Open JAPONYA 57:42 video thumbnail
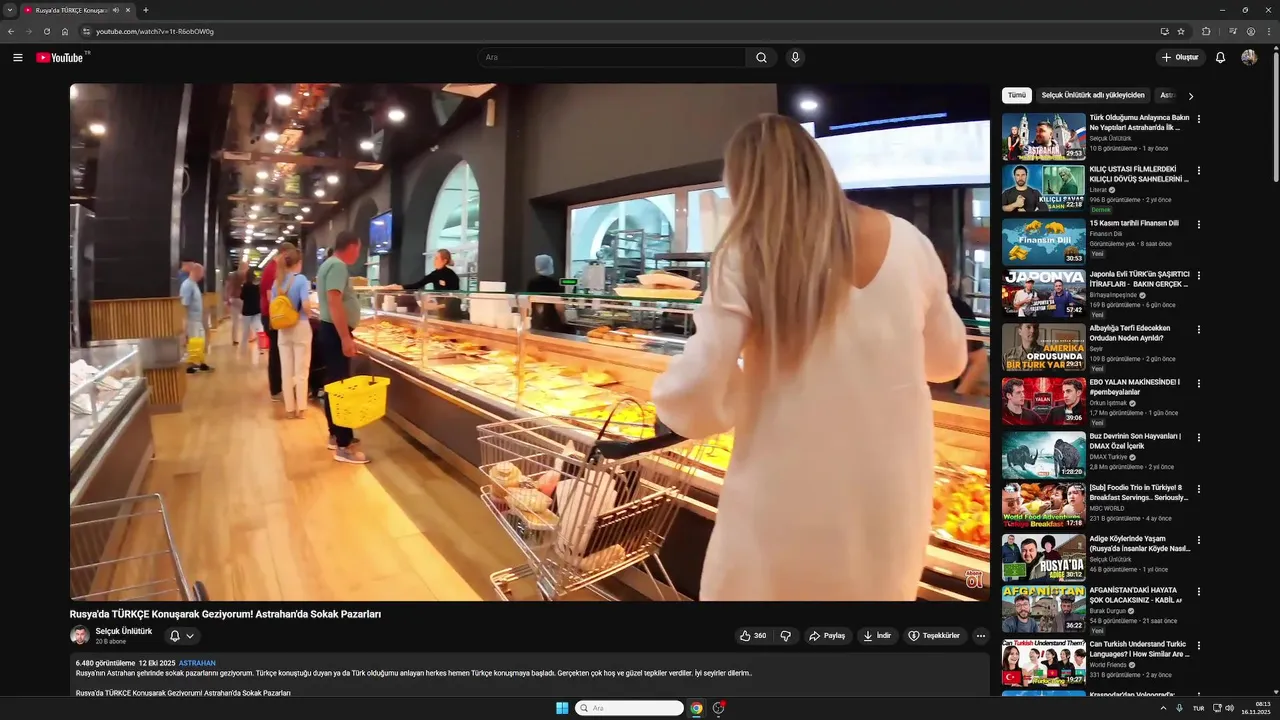The height and width of the screenshot is (720, 1280). [x=1044, y=293]
